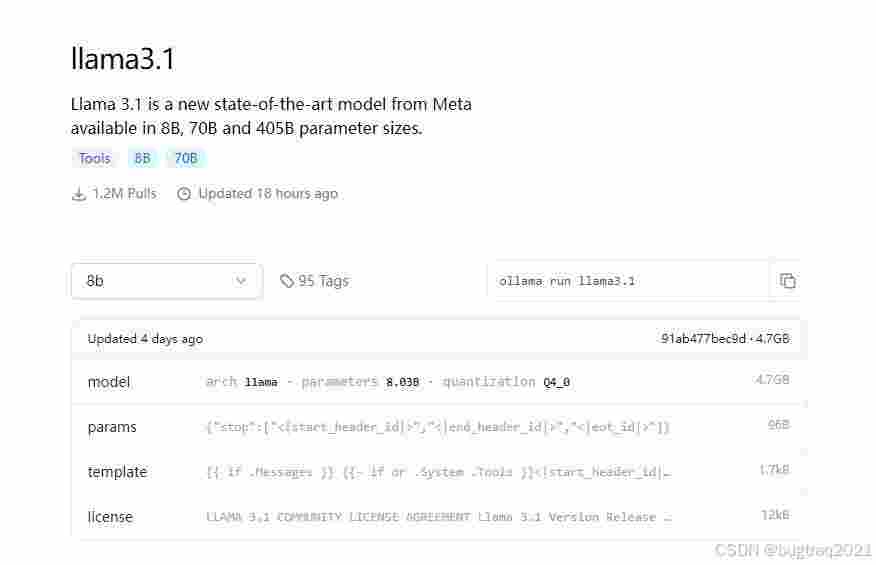This screenshot has height=565, width=876.
Task: Click the LLAMA 3.1 COMMUNITY LICENSE AGREEMENT text
Action: (x=339, y=517)
